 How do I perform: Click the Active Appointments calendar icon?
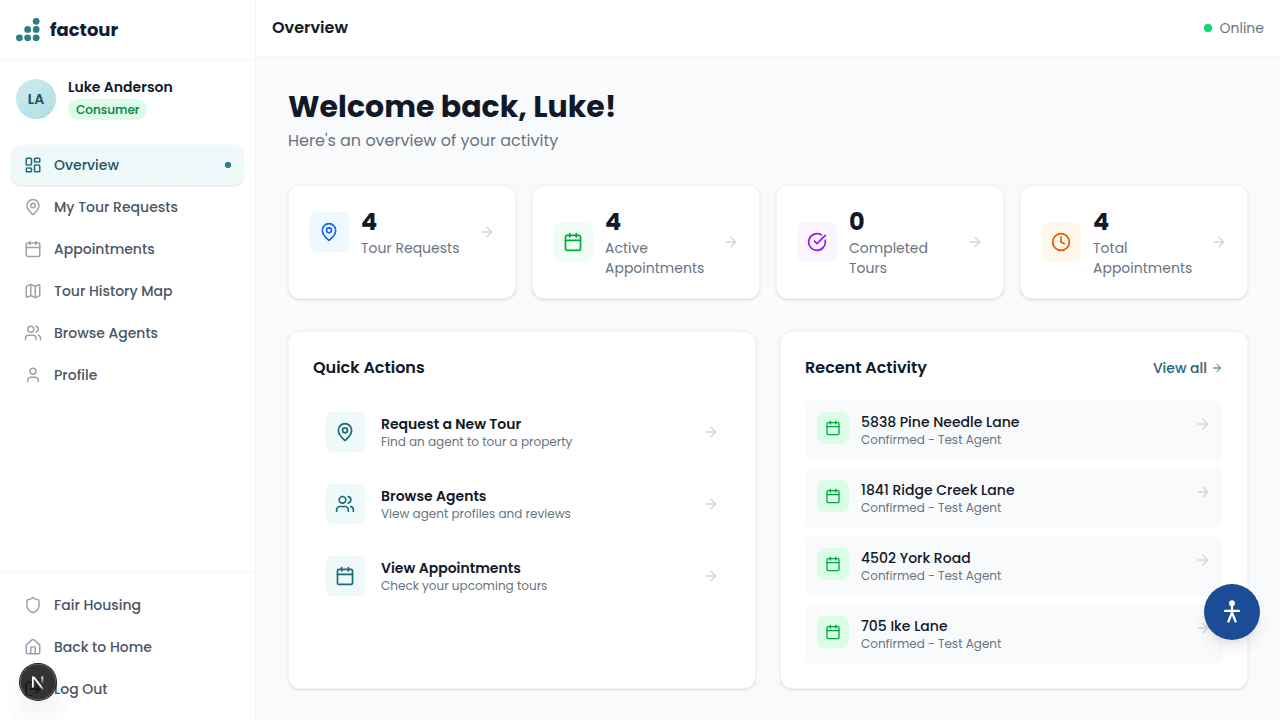[x=573, y=241]
